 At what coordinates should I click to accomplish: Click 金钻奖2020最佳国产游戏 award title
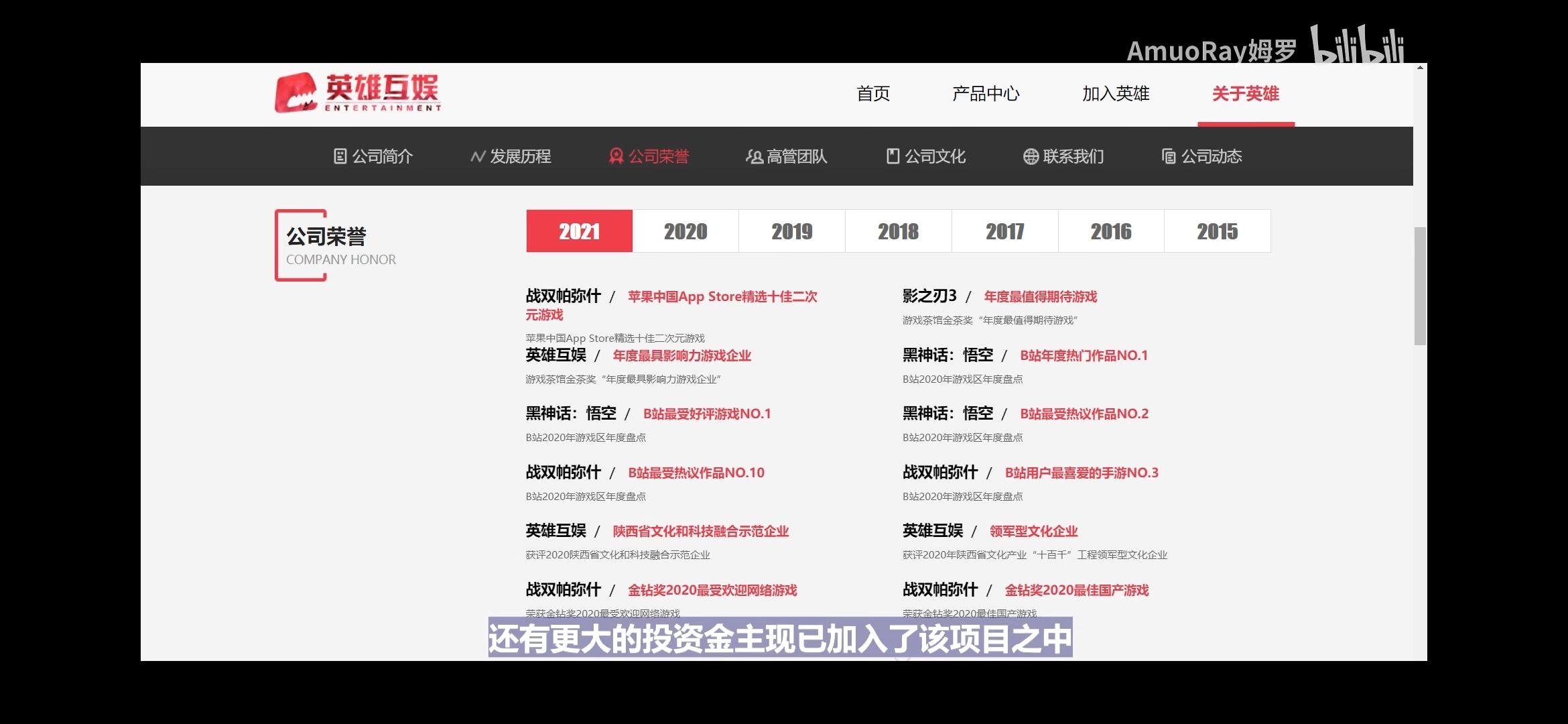[1076, 590]
